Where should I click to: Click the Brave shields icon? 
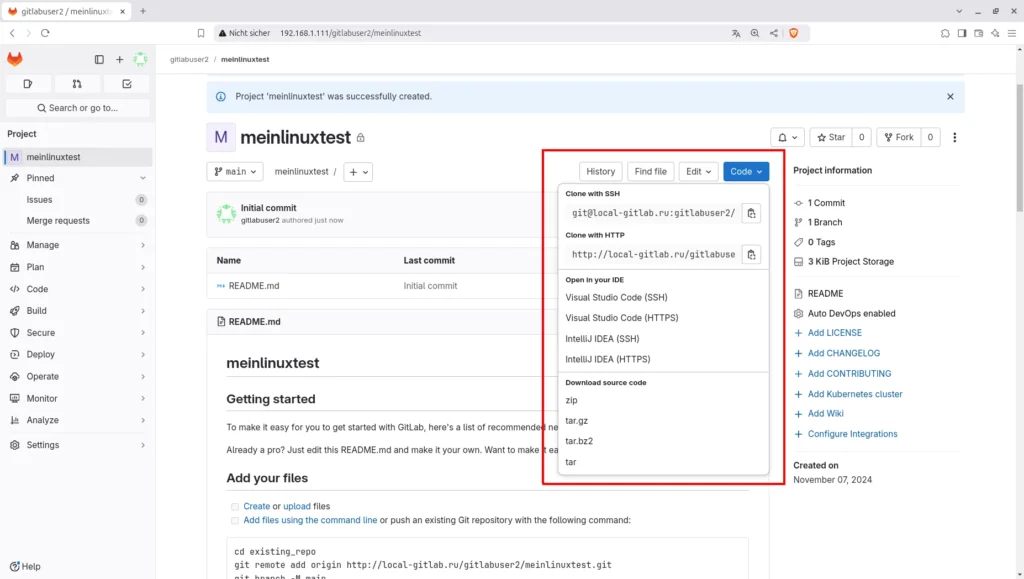794,33
